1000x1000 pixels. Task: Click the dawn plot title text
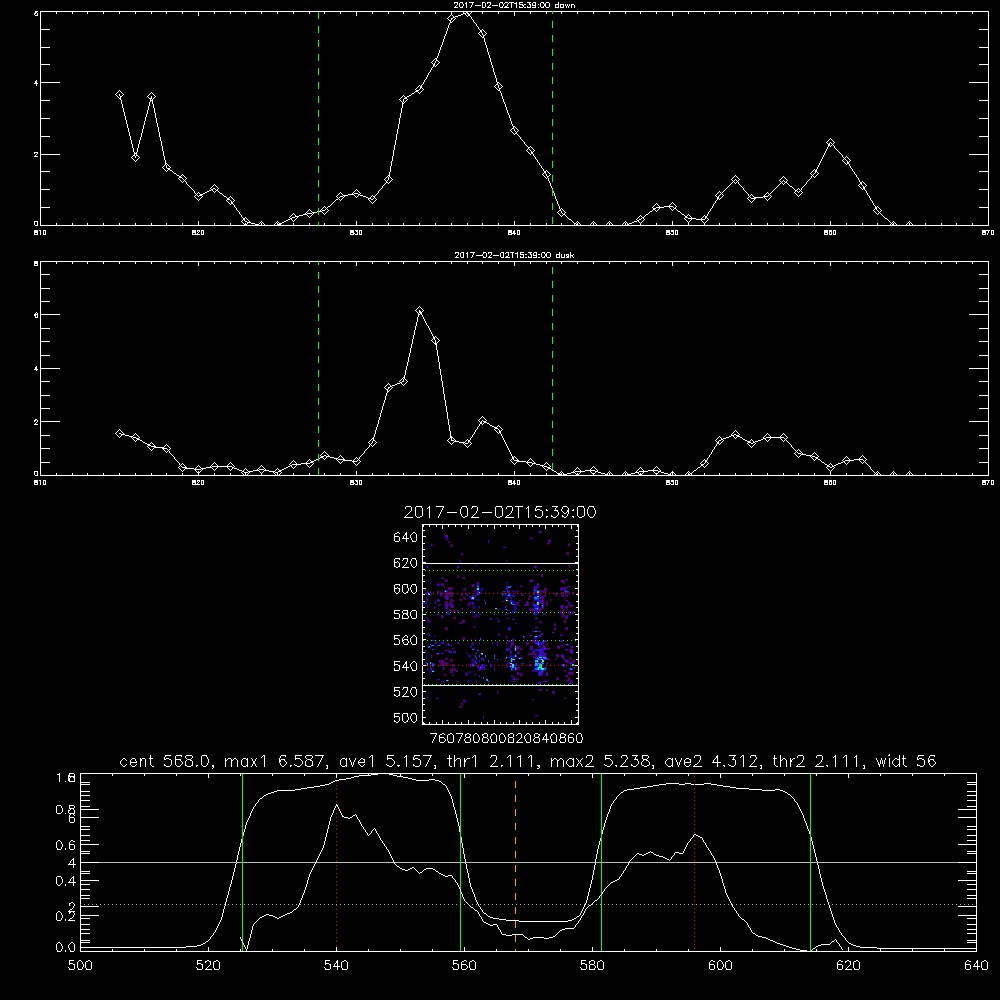tap(514, 5)
